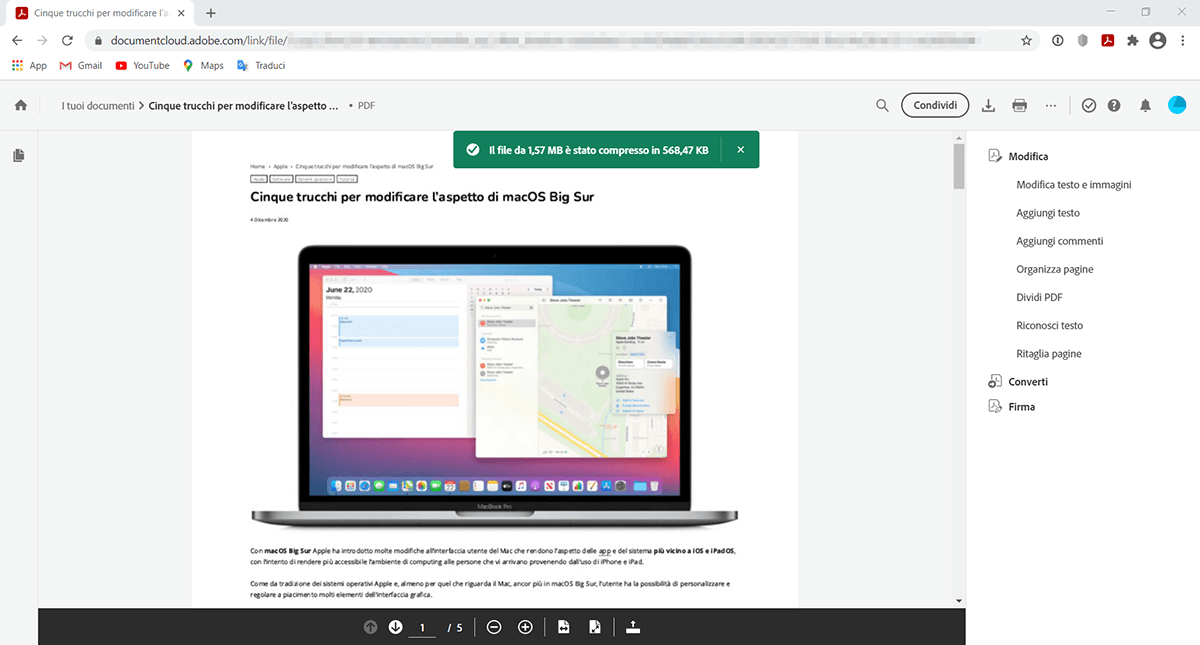The width and height of the screenshot is (1200, 645).
Task: Show notifications bell
Action: click(x=1146, y=105)
